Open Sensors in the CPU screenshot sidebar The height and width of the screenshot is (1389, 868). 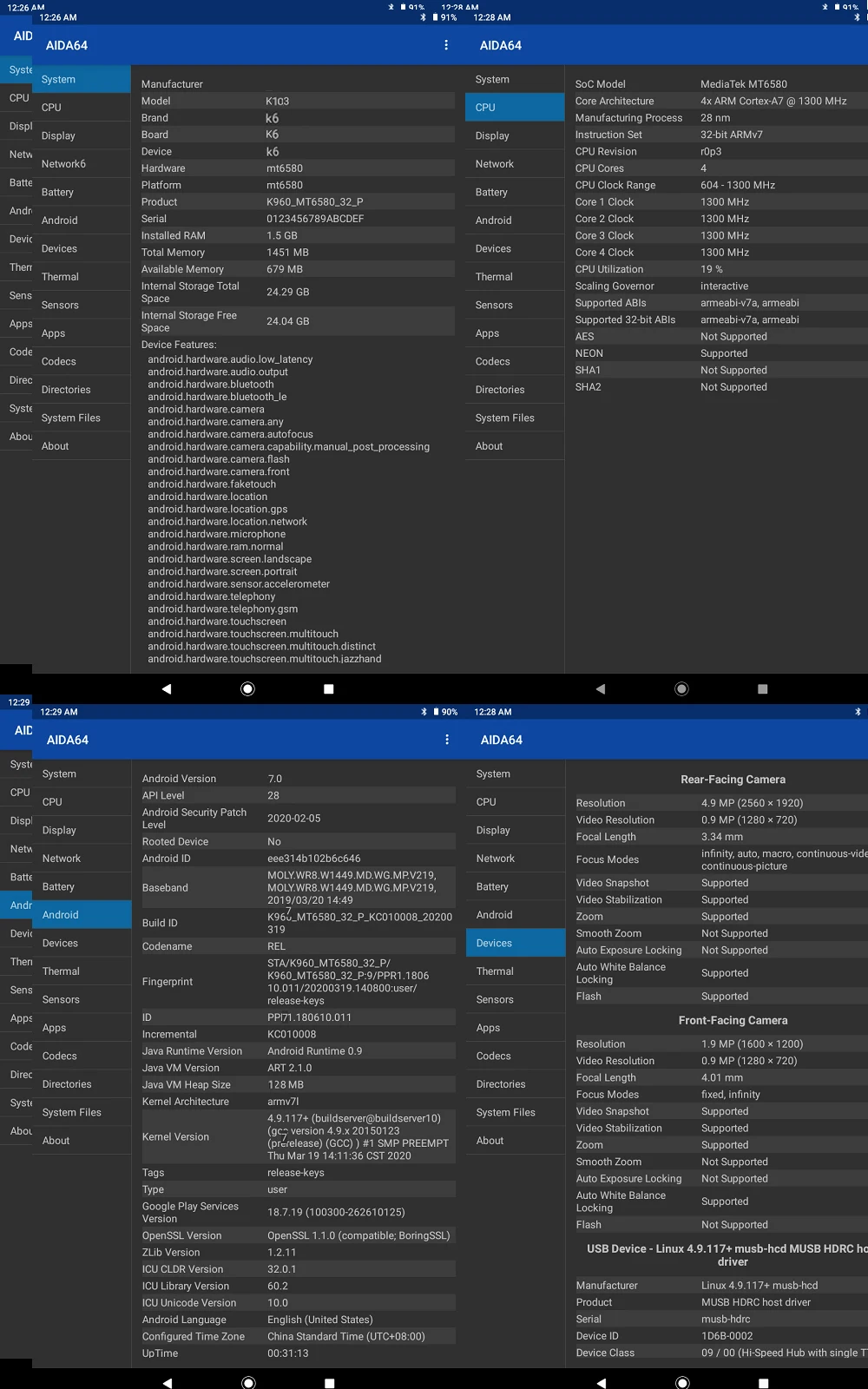pyautogui.click(x=516, y=305)
